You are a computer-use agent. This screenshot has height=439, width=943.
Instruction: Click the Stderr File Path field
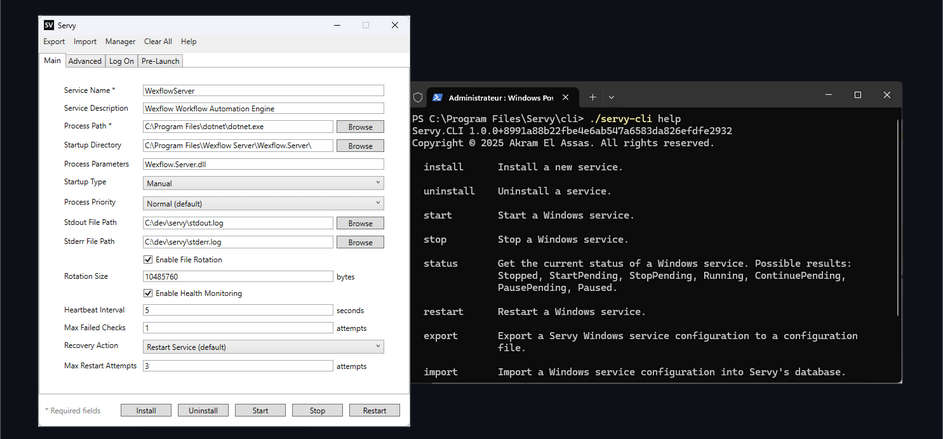click(238, 242)
